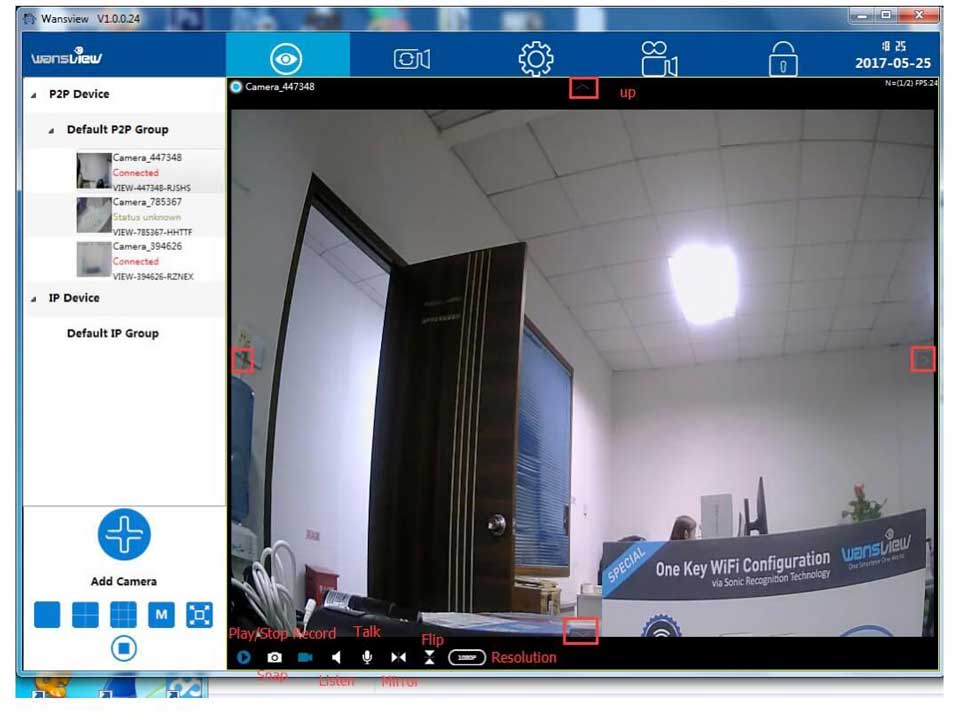This screenshot has width=960, height=718.
Task: Start recording with the Record icon
Action: (x=305, y=657)
